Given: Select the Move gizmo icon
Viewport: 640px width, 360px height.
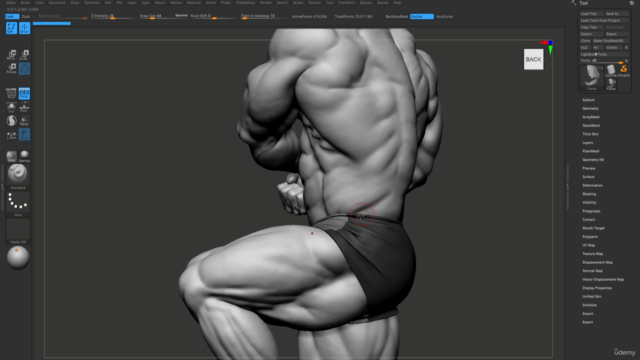Looking at the screenshot, I should click(x=11, y=55).
